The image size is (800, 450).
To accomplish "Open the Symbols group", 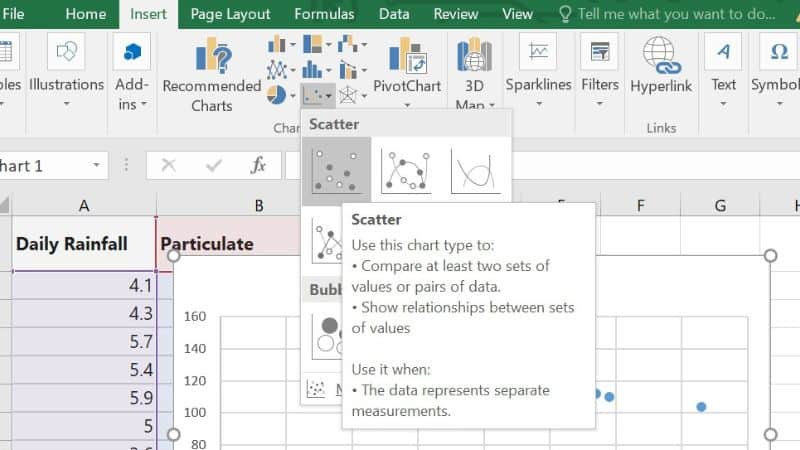I will point(776,69).
